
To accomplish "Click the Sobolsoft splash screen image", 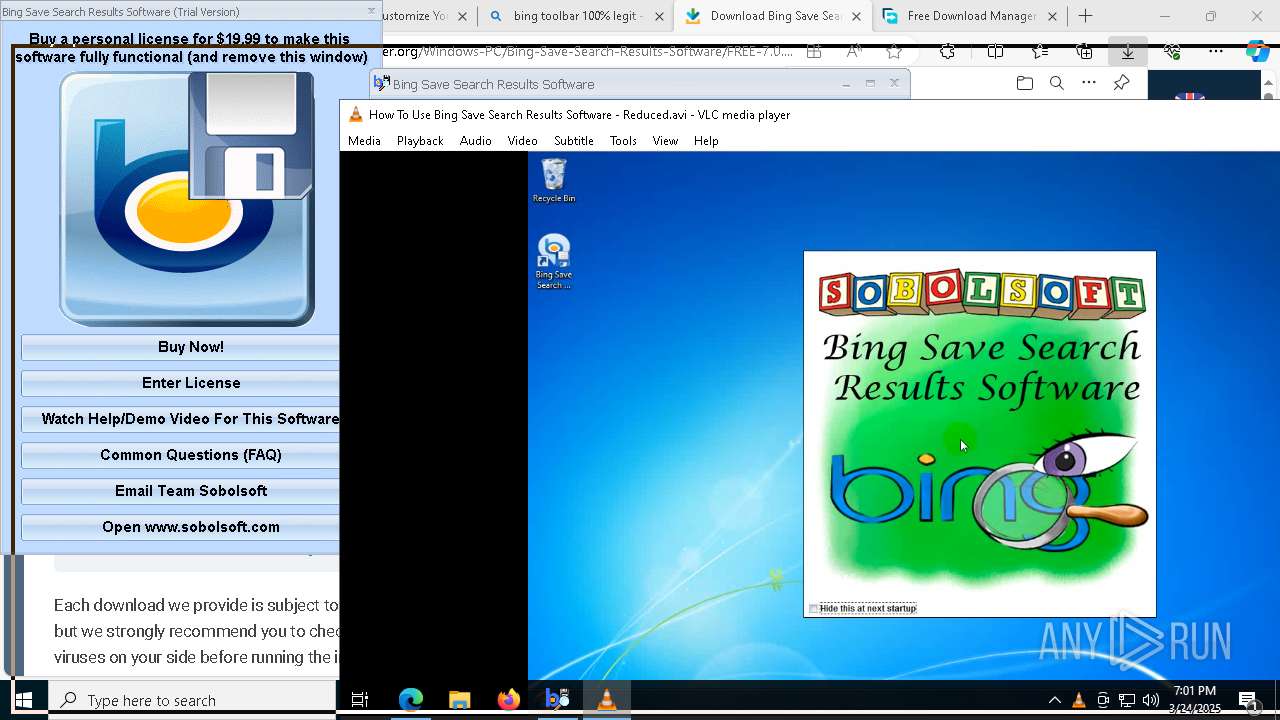I will [x=980, y=434].
